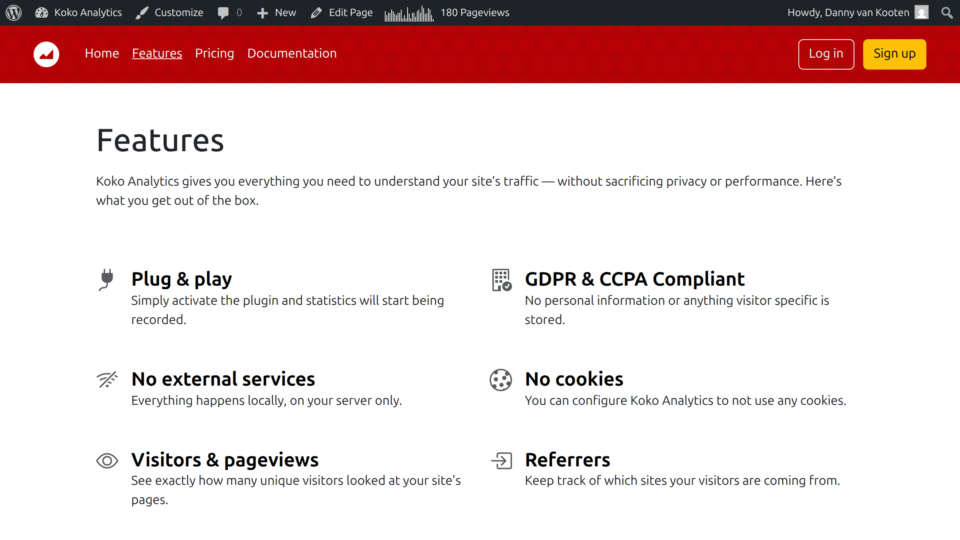Click the cookie icon beside No cookies
This screenshot has width=960, height=540.
pyautogui.click(x=501, y=380)
